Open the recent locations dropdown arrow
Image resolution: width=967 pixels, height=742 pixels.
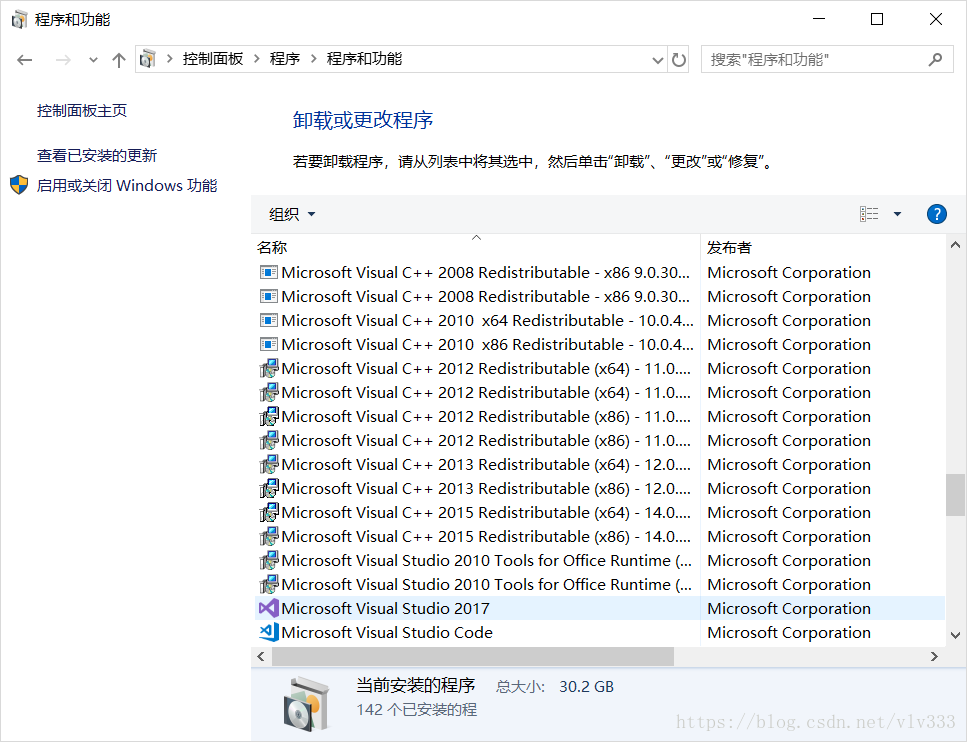tap(93, 60)
